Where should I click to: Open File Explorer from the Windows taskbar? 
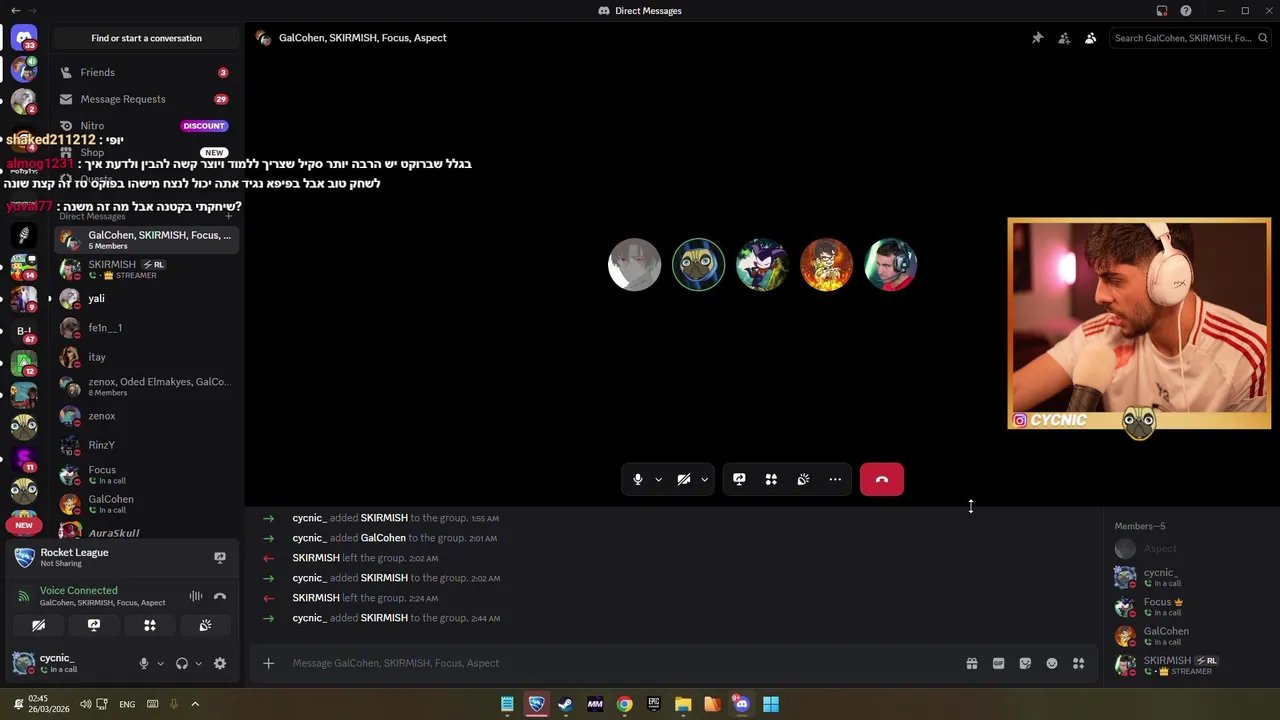point(683,704)
